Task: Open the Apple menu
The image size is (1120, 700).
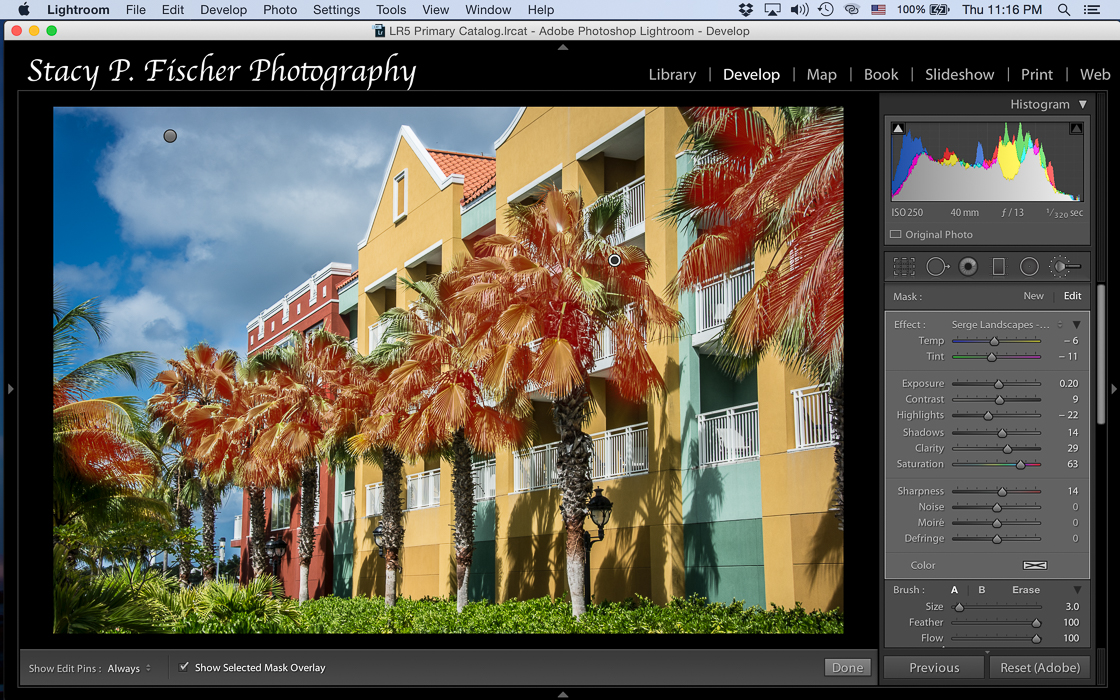Action: (x=24, y=9)
